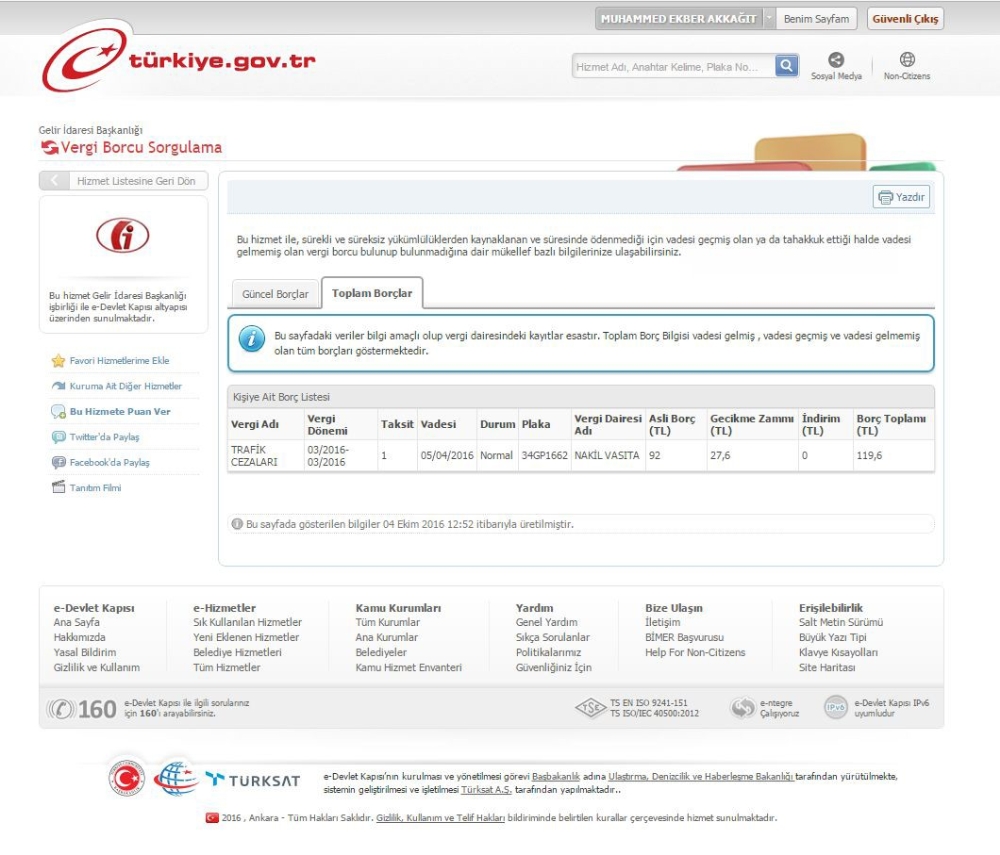The image size is (1000, 855).
Task: Open Kuruma Ait Diğer Hizmetler link
Action: tap(125, 386)
